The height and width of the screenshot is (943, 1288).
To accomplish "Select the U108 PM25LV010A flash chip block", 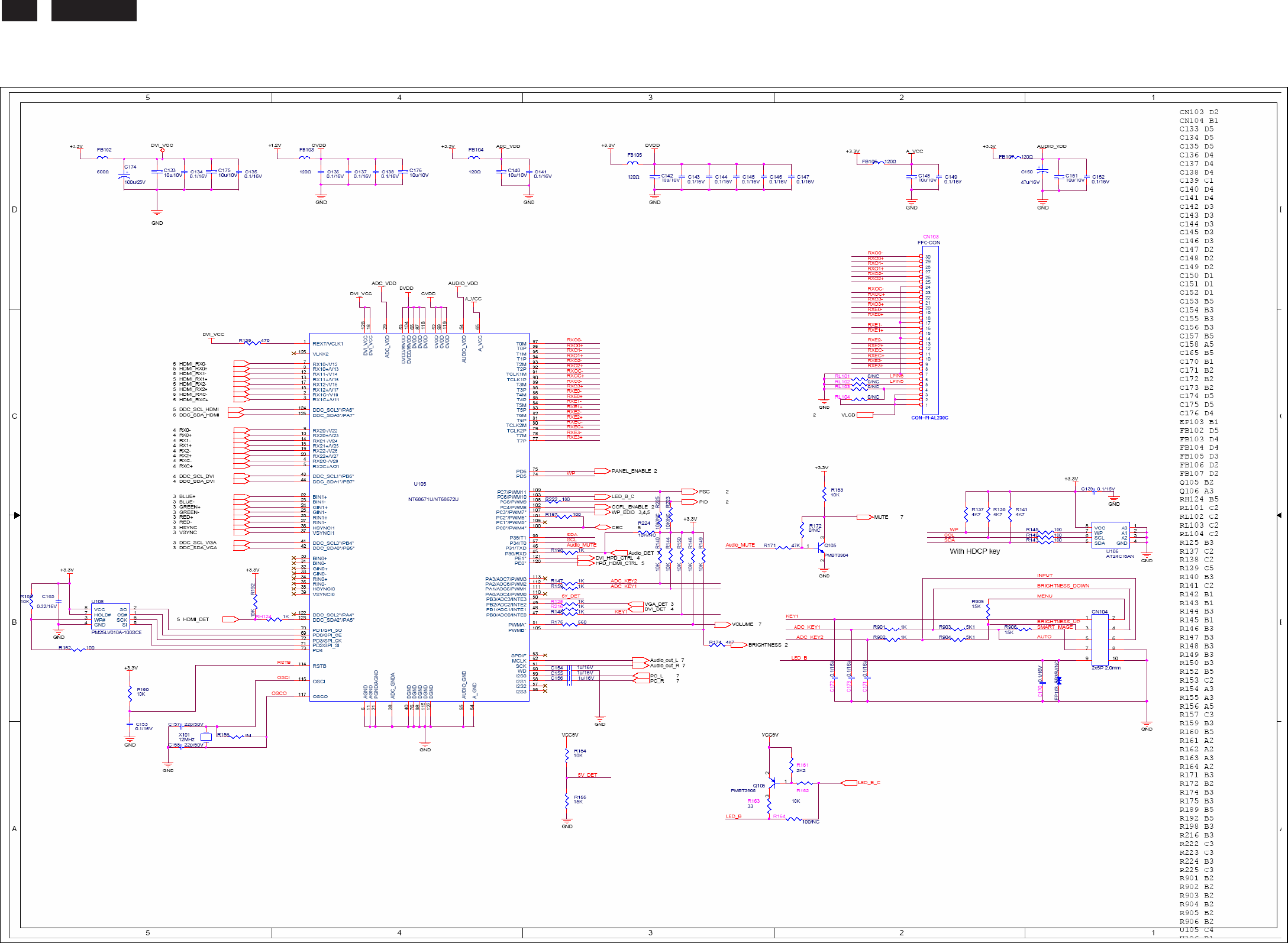I will pos(110,616).
